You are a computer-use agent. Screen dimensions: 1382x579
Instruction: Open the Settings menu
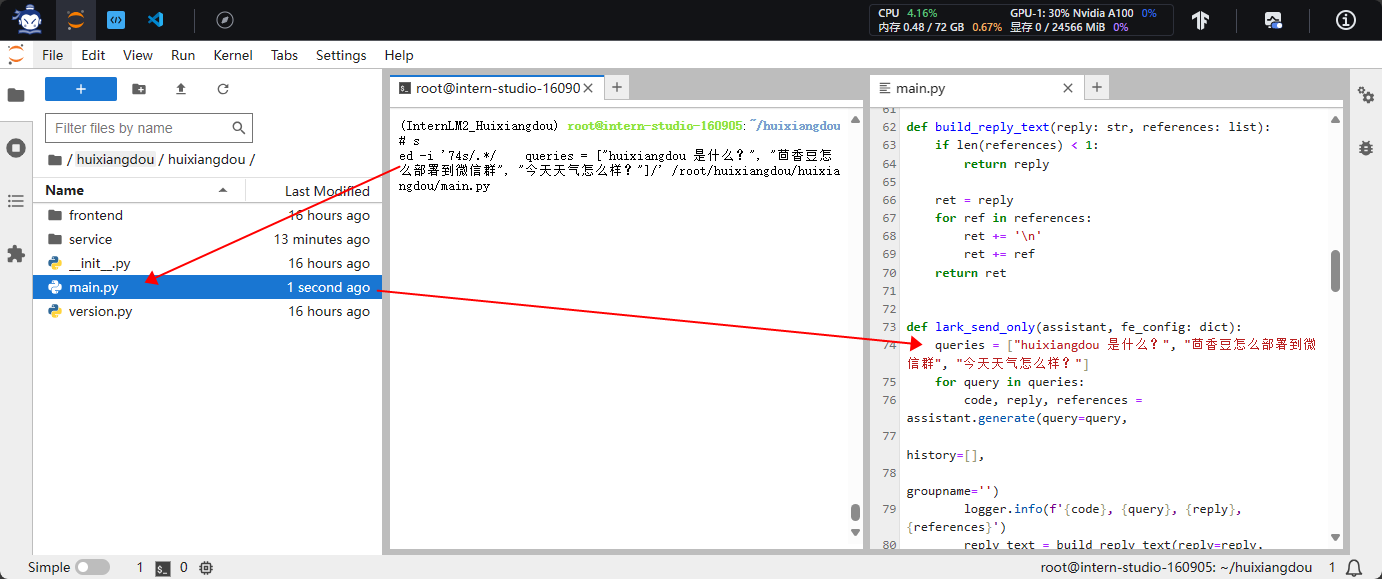tap(341, 55)
